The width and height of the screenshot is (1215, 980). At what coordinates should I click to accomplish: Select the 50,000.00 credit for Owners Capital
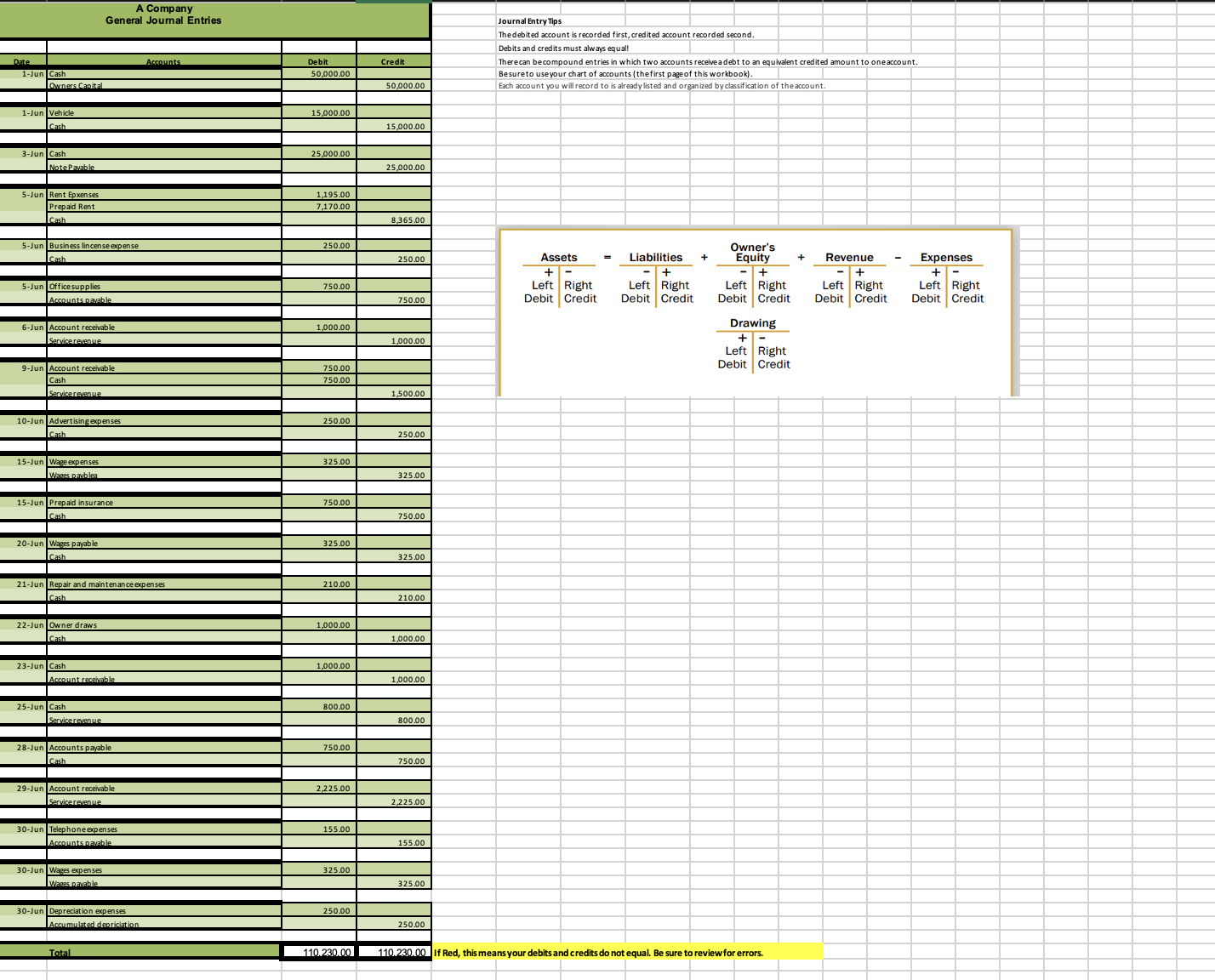393,86
